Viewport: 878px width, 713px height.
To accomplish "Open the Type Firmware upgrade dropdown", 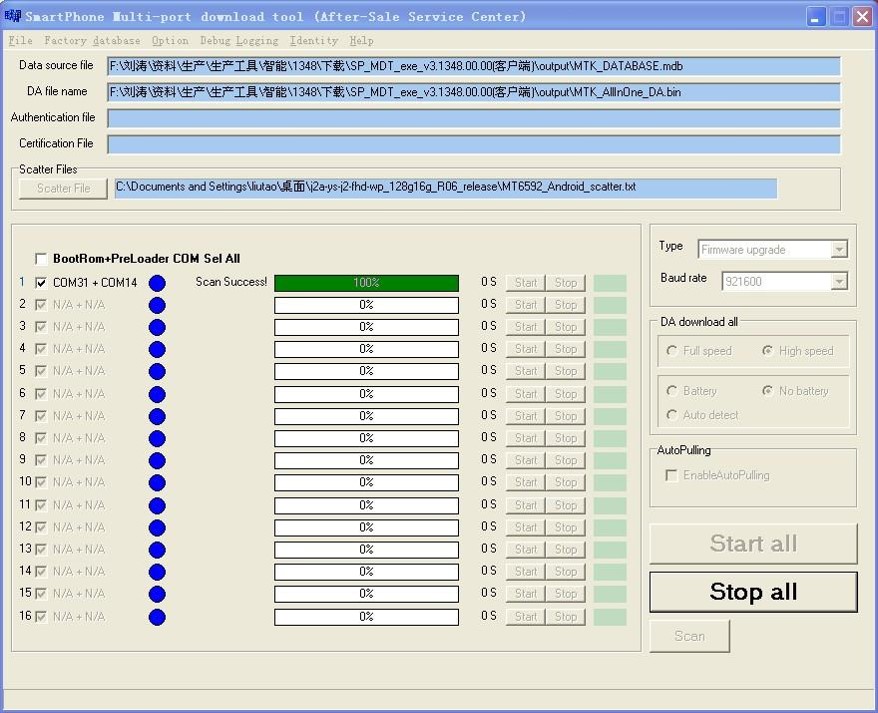I will tap(839, 249).
